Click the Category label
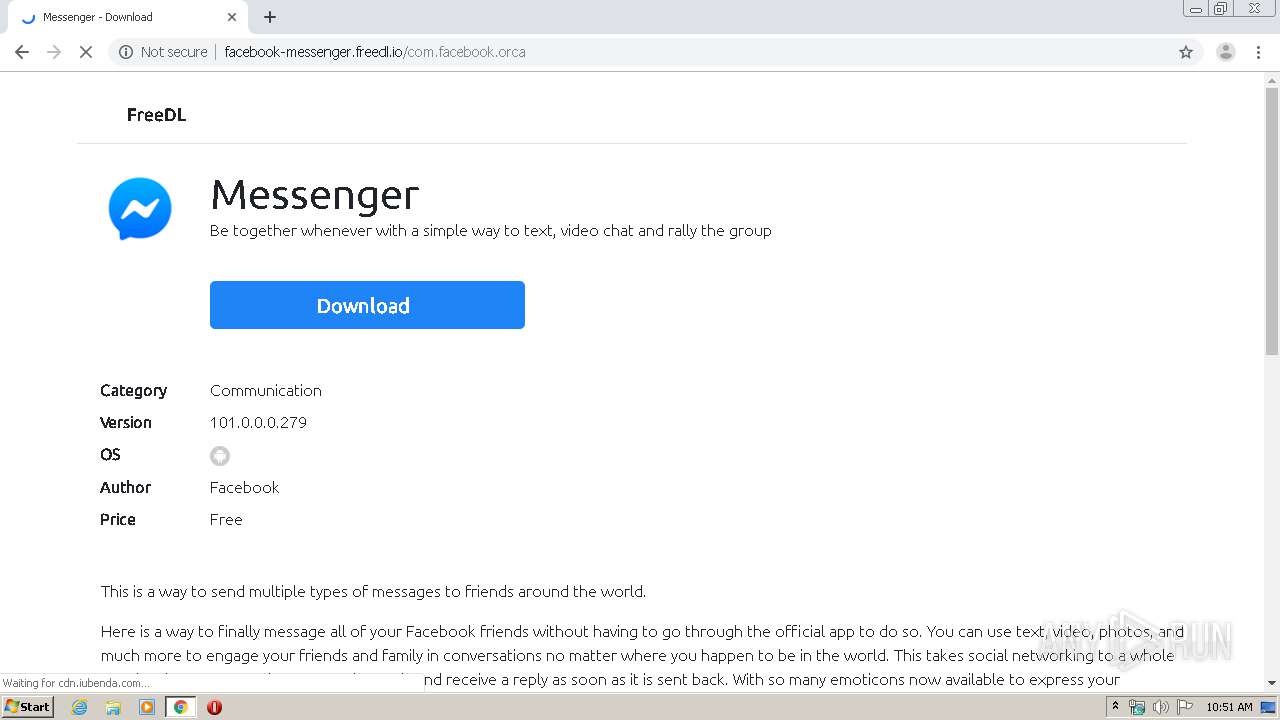1280x720 pixels. [x=133, y=390]
